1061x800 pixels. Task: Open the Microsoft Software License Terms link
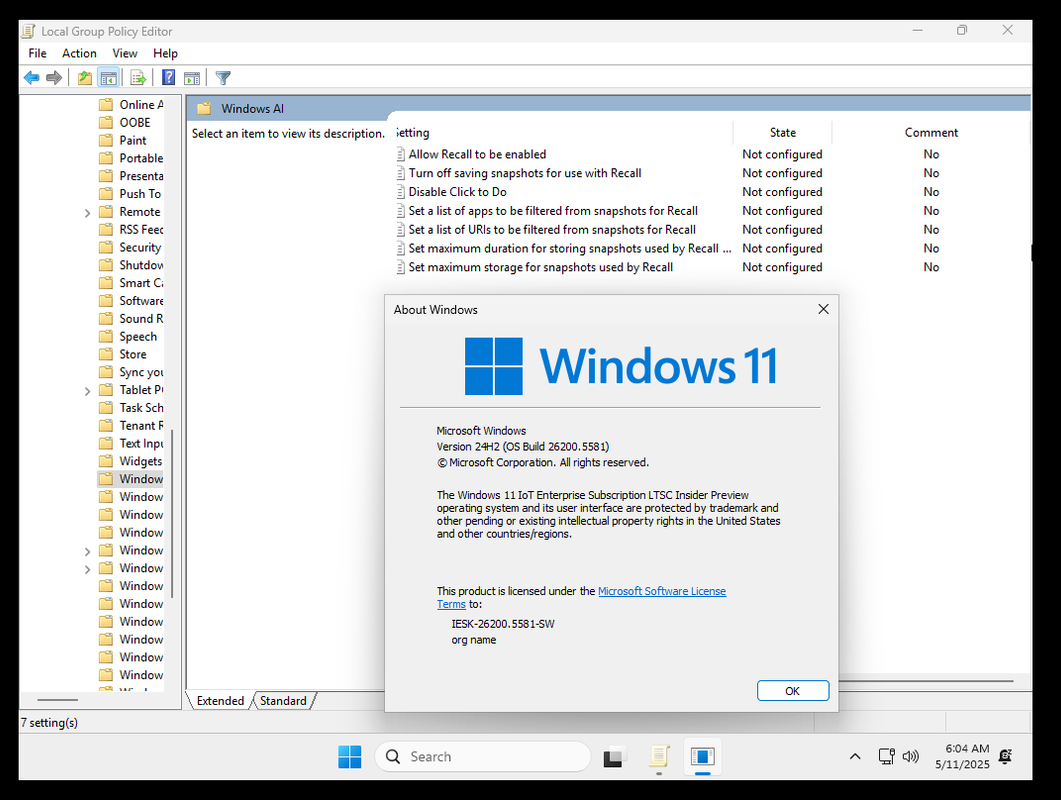[x=662, y=591]
